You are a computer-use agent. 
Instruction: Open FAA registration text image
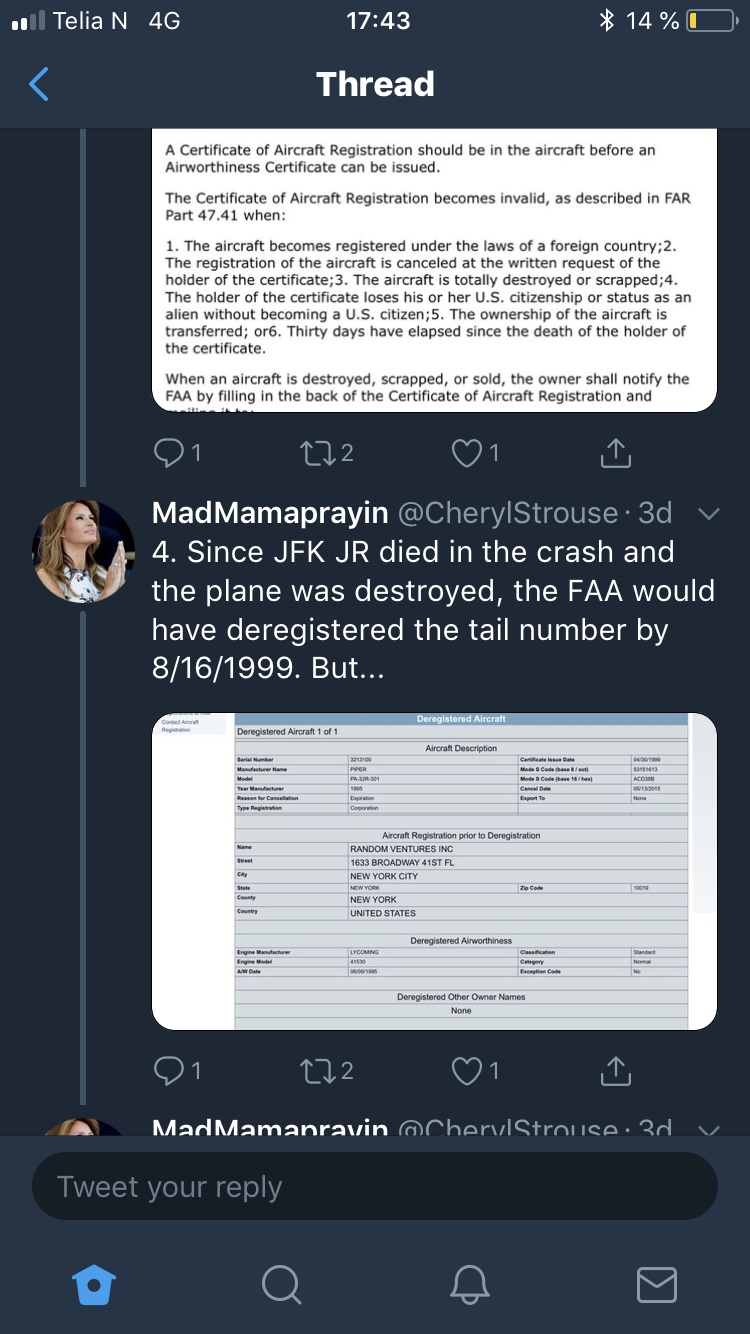click(x=434, y=270)
